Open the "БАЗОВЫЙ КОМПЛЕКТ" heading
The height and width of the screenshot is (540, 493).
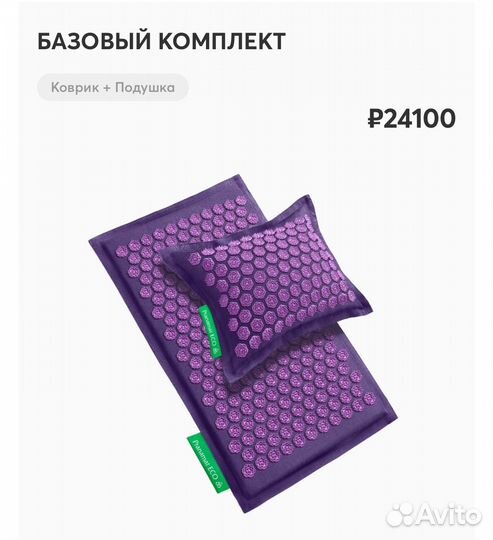click(161, 41)
